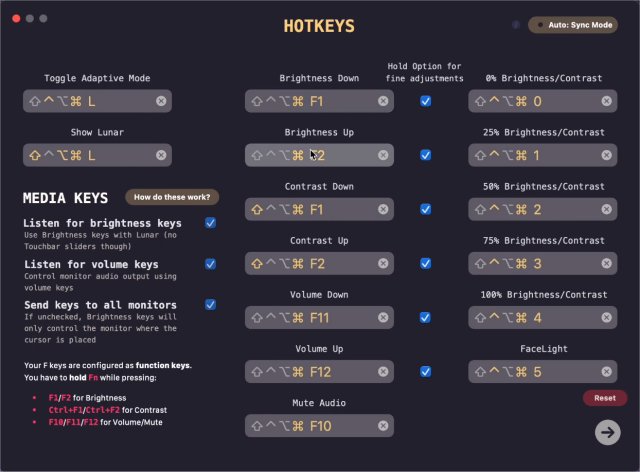
Task: Disable Listen for brightness keys
Action: click(210, 222)
